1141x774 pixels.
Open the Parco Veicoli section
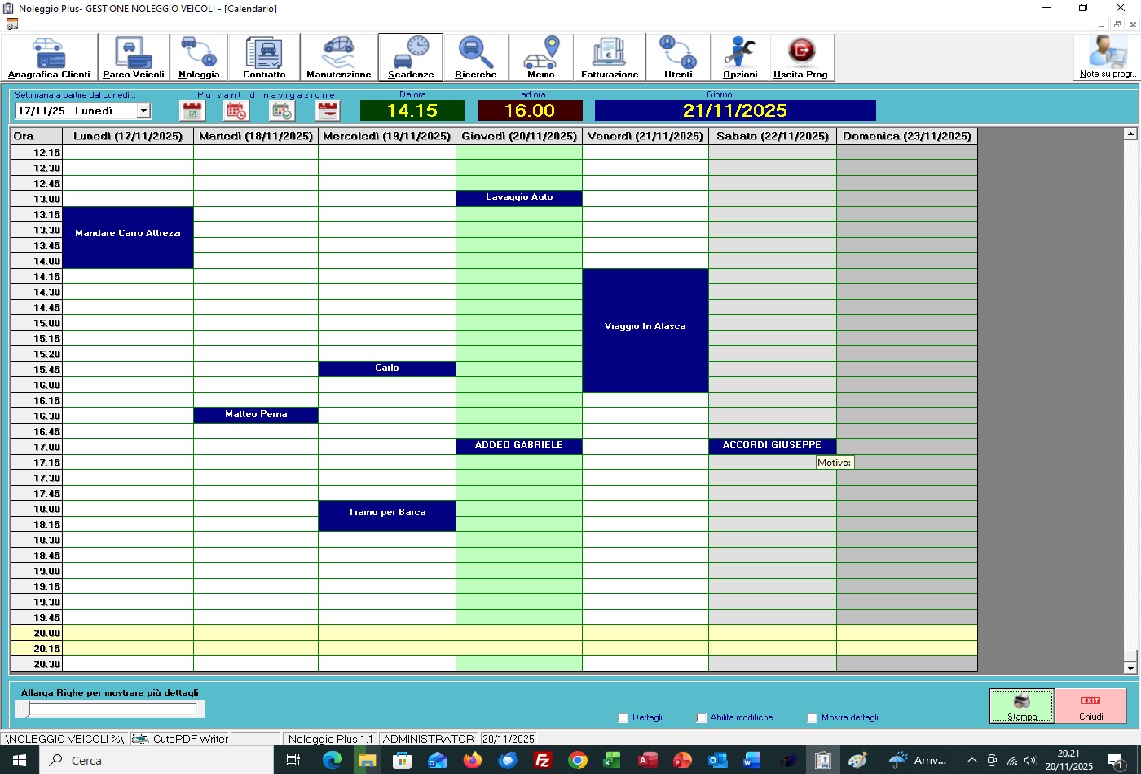pyautogui.click(x=133, y=58)
